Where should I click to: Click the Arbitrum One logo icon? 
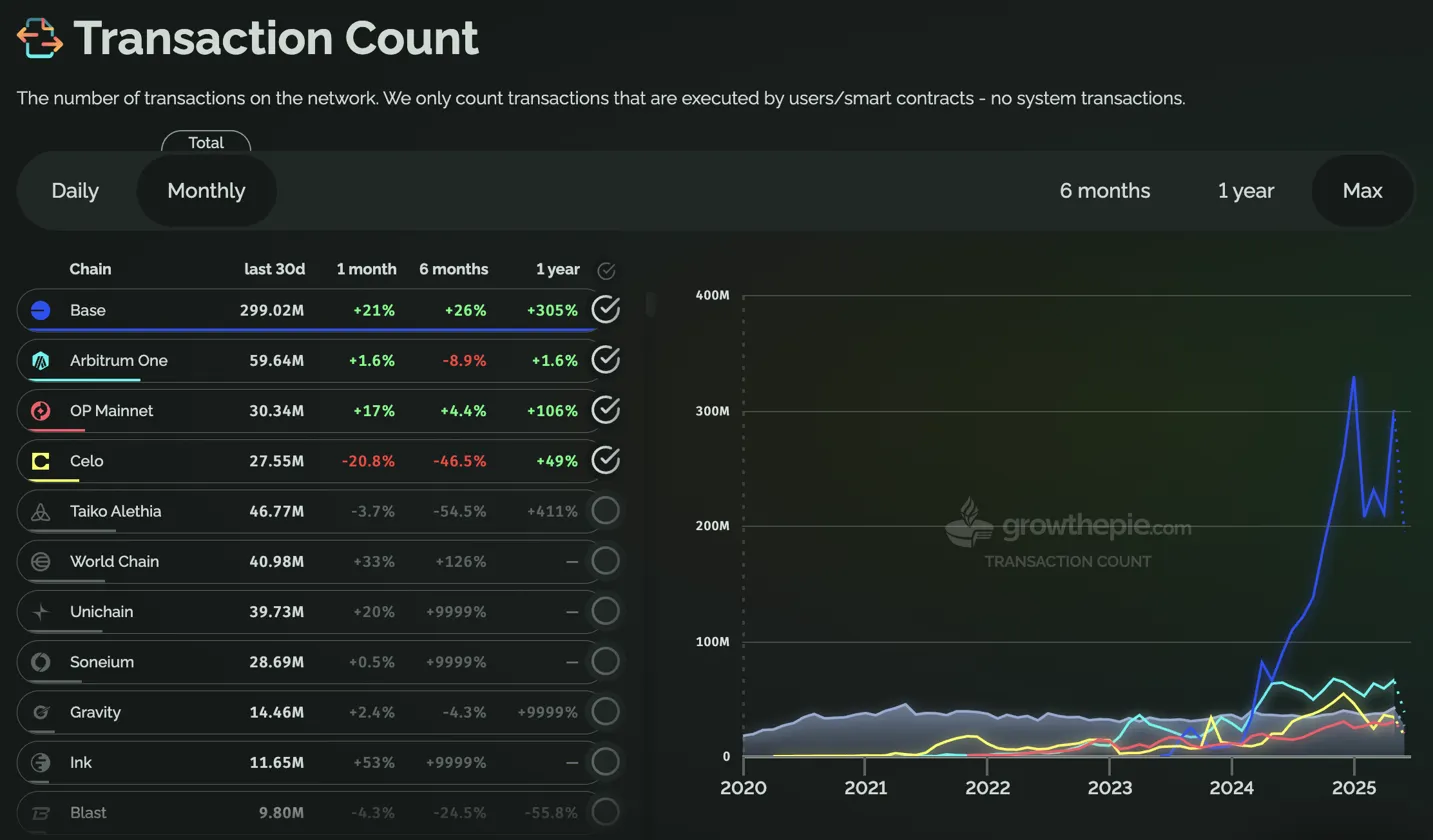point(41,361)
